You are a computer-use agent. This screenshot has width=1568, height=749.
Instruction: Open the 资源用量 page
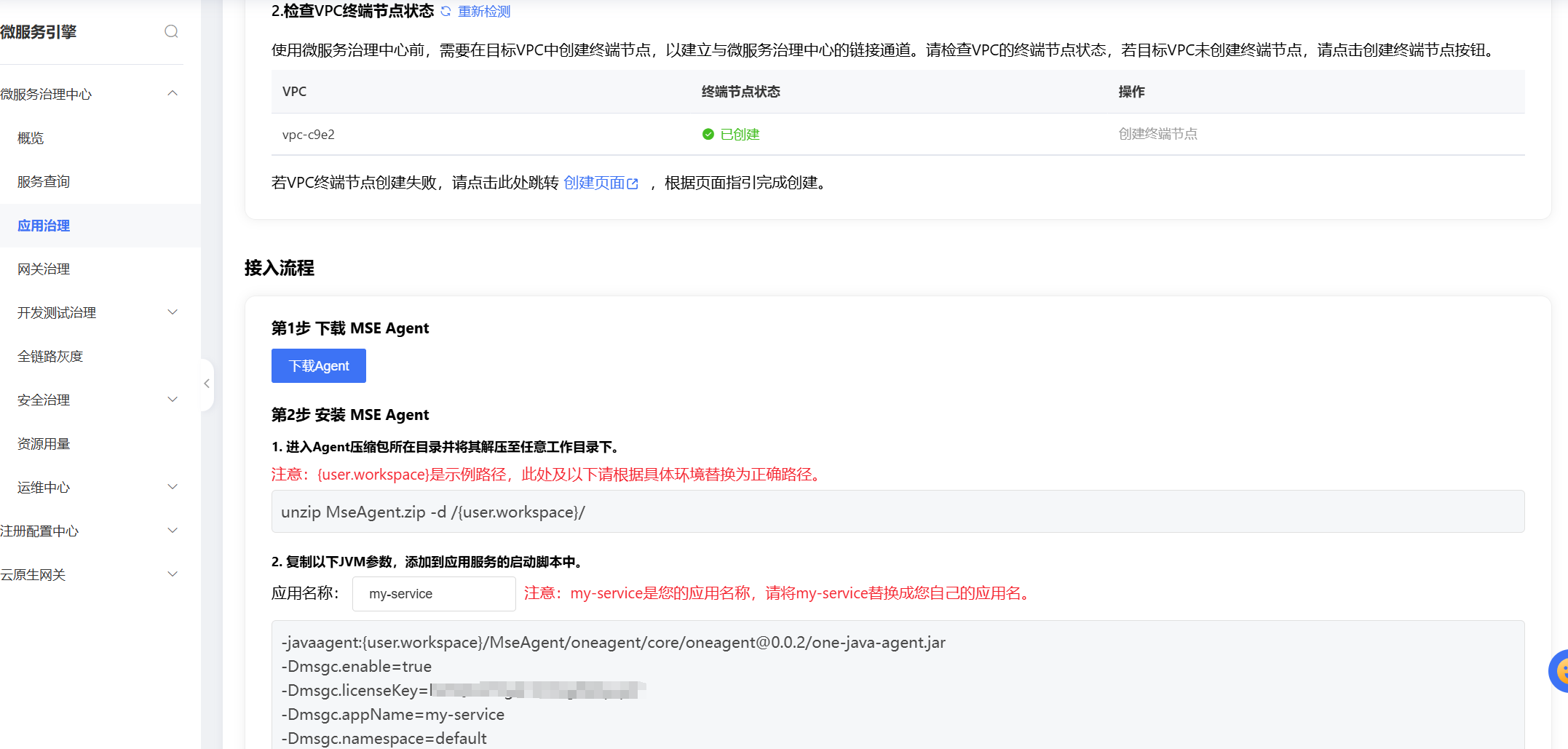44,444
